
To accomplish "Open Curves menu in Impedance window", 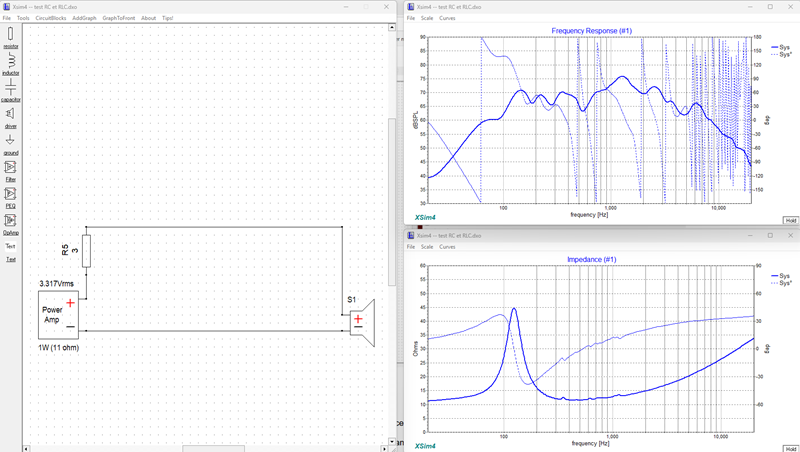I will pos(447,246).
